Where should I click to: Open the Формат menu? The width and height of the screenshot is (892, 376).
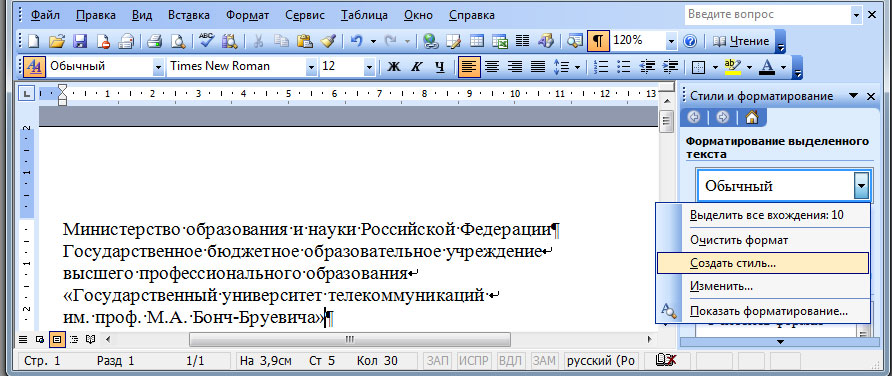[247, 15]
